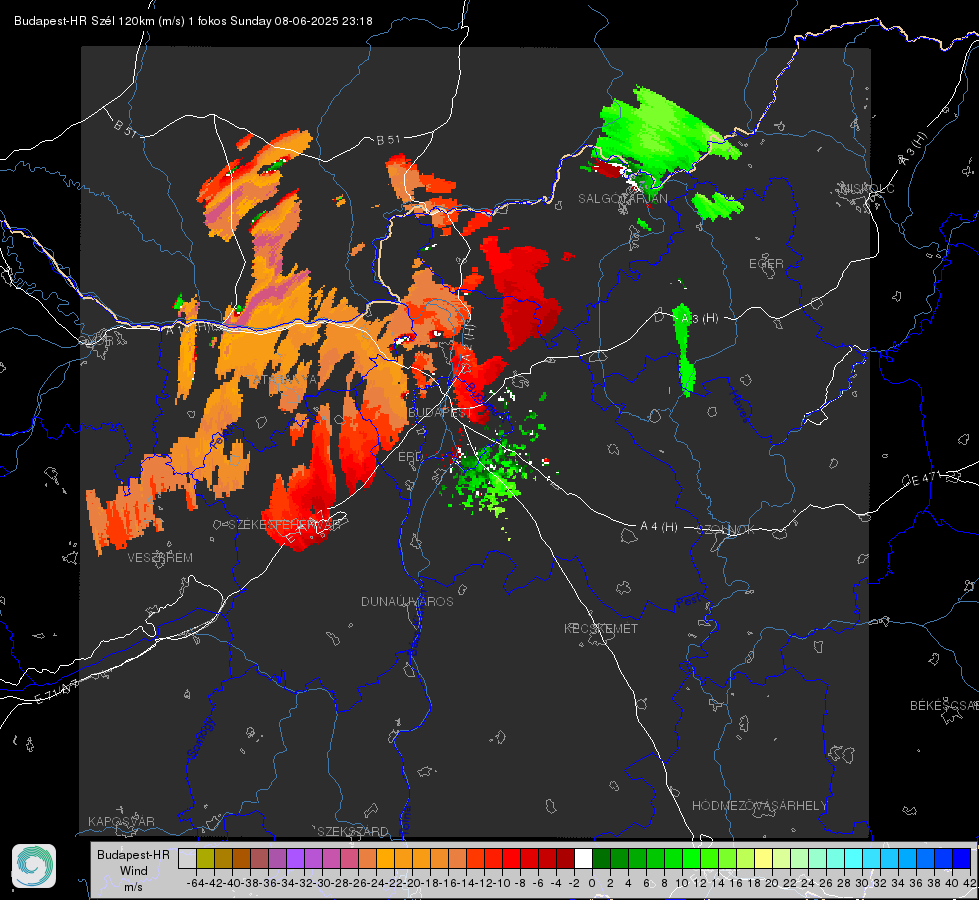Choose the cyan swatch between 28 and 30

coord(854,859)
